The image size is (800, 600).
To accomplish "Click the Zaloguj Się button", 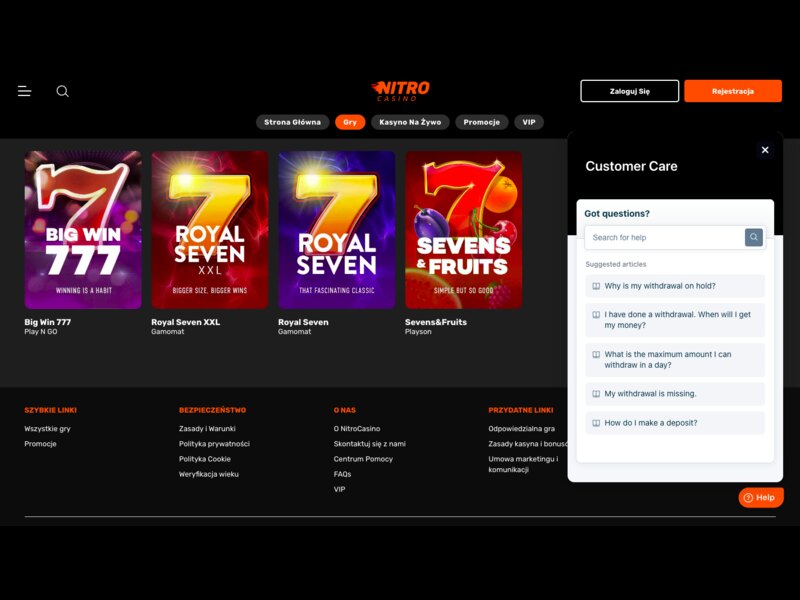I will point(628,90).
